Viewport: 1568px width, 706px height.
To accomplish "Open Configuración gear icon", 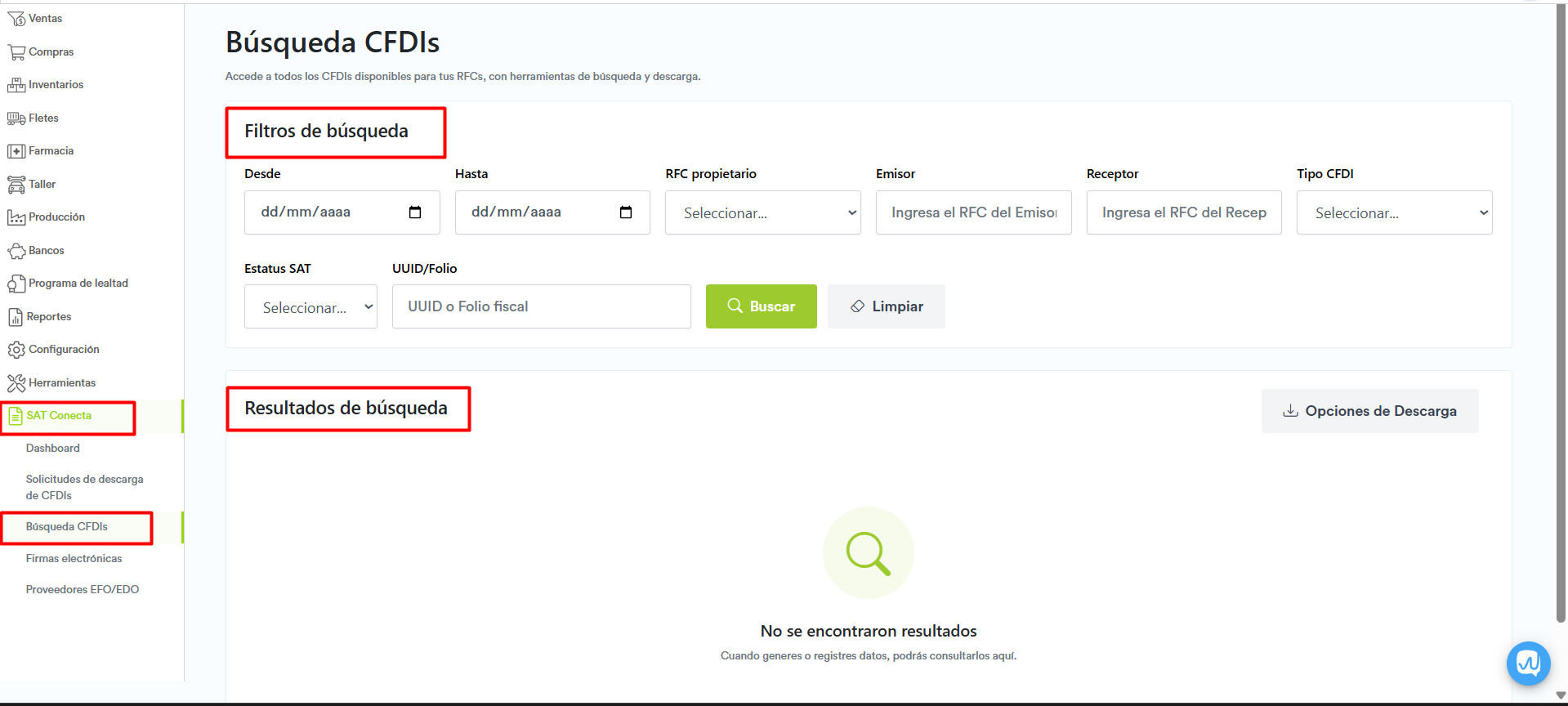I will tap(16, 350).
